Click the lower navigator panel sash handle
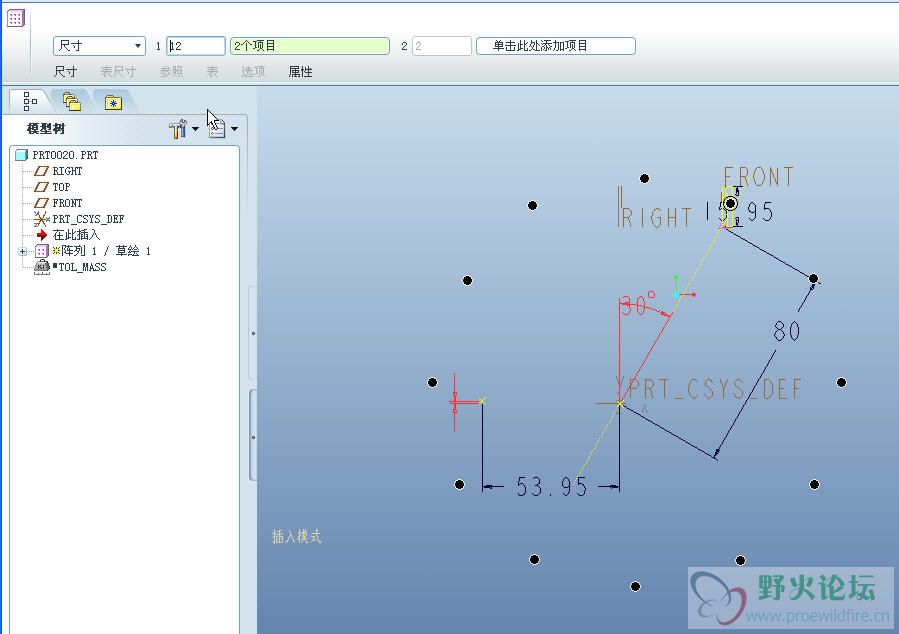Image resolution: width=899 pixels, height=634 pixels. tap(252, 436)
